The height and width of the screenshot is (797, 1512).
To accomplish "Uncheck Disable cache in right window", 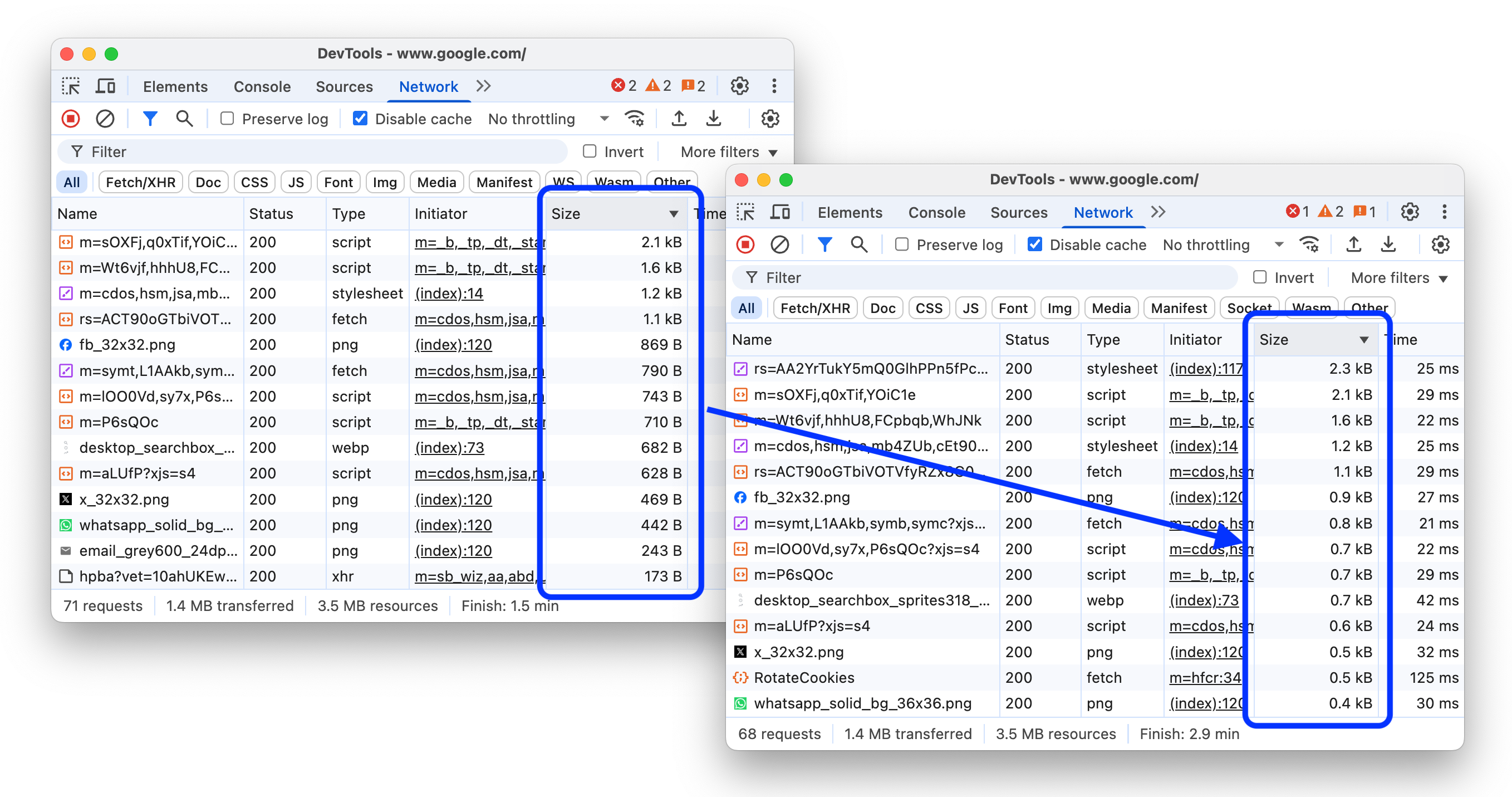I will tap(1035, 245).
